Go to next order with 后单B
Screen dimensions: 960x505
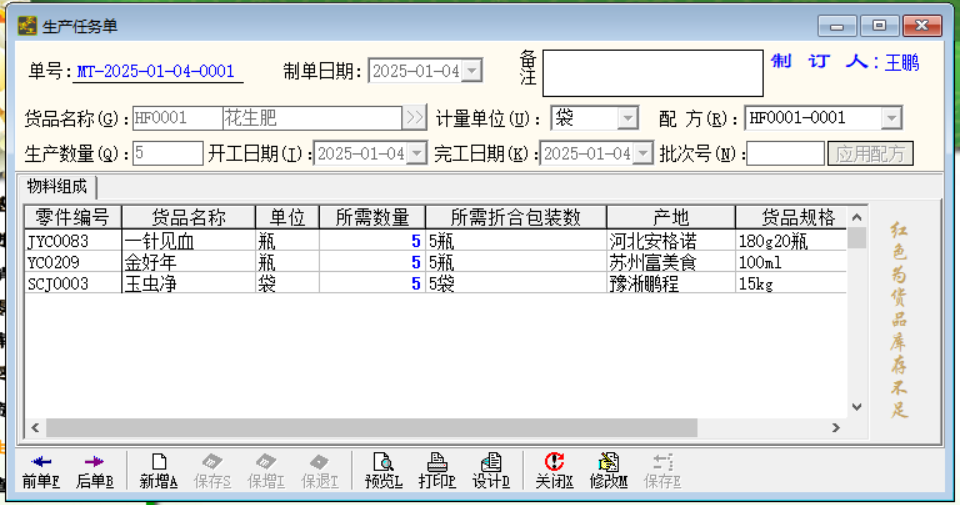coord(94,471)
